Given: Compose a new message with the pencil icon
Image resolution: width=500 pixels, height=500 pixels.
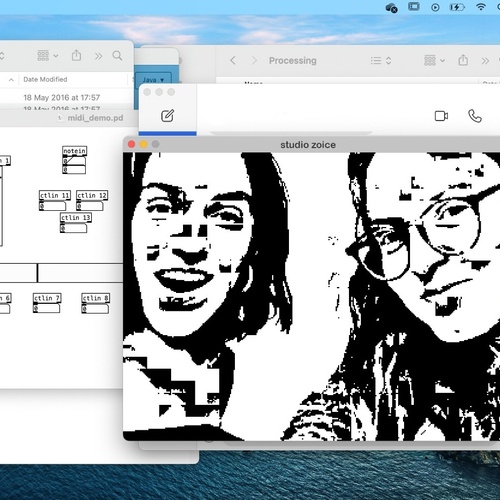Looking at the screenshot, I should coord(167,115).
